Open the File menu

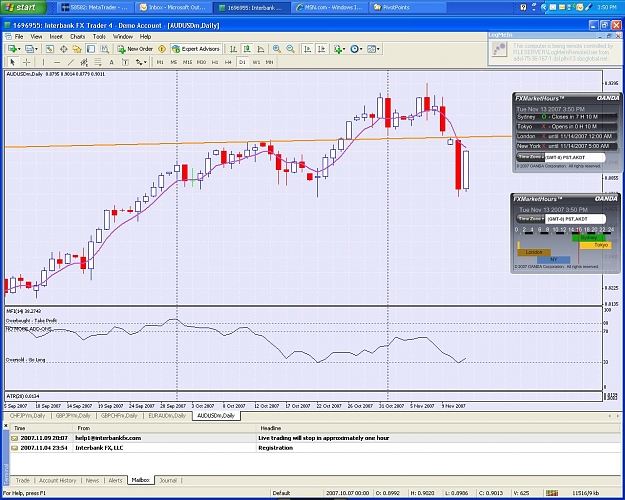19,36
